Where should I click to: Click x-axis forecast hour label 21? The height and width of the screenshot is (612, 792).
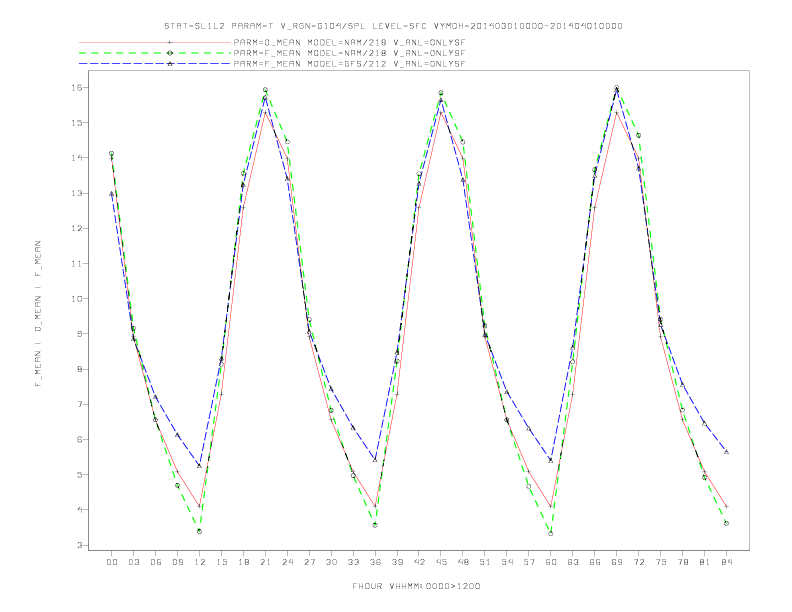pyautogui.click(x=265, y=562)
